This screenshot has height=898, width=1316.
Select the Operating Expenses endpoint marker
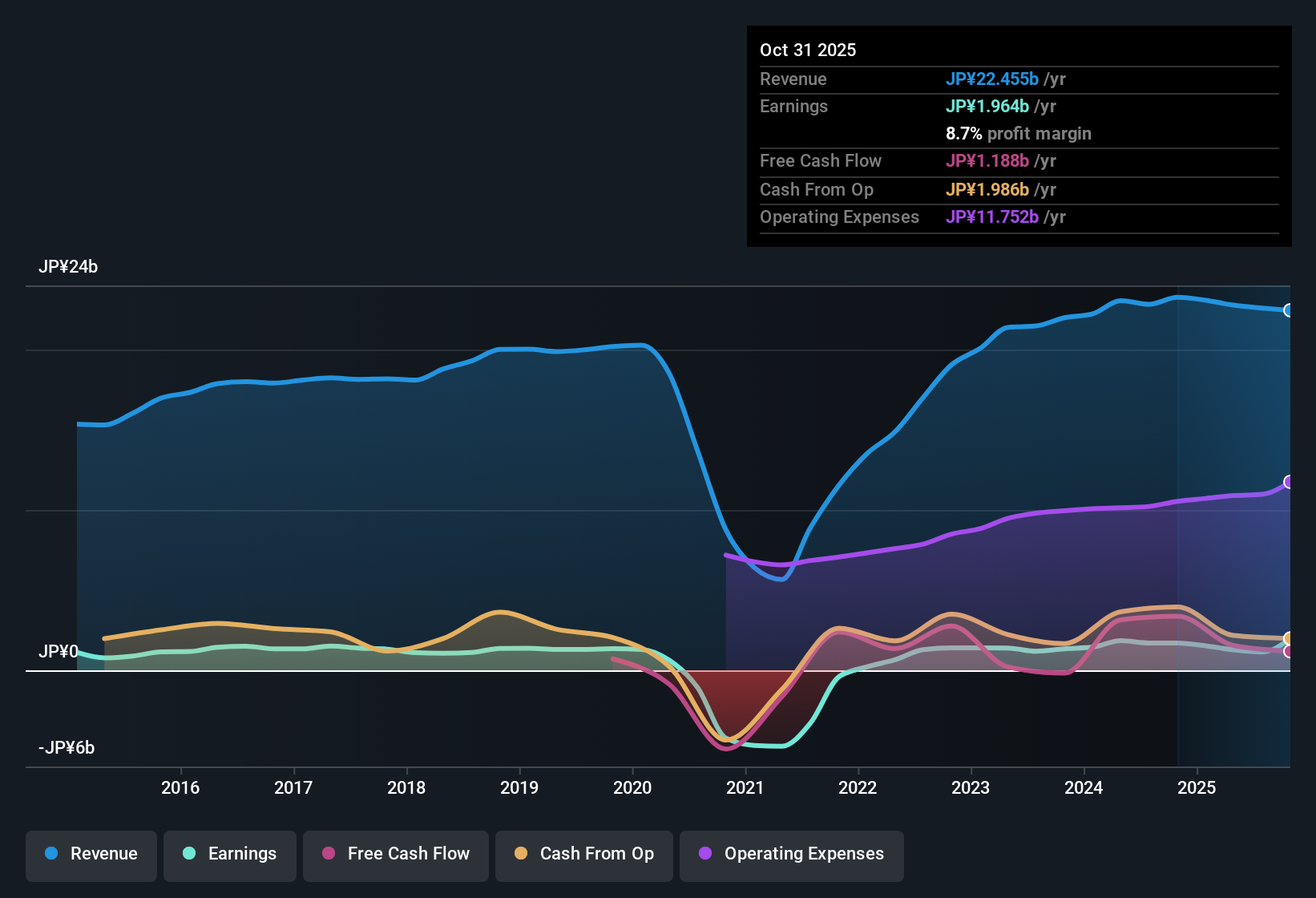coord(1289,482)
